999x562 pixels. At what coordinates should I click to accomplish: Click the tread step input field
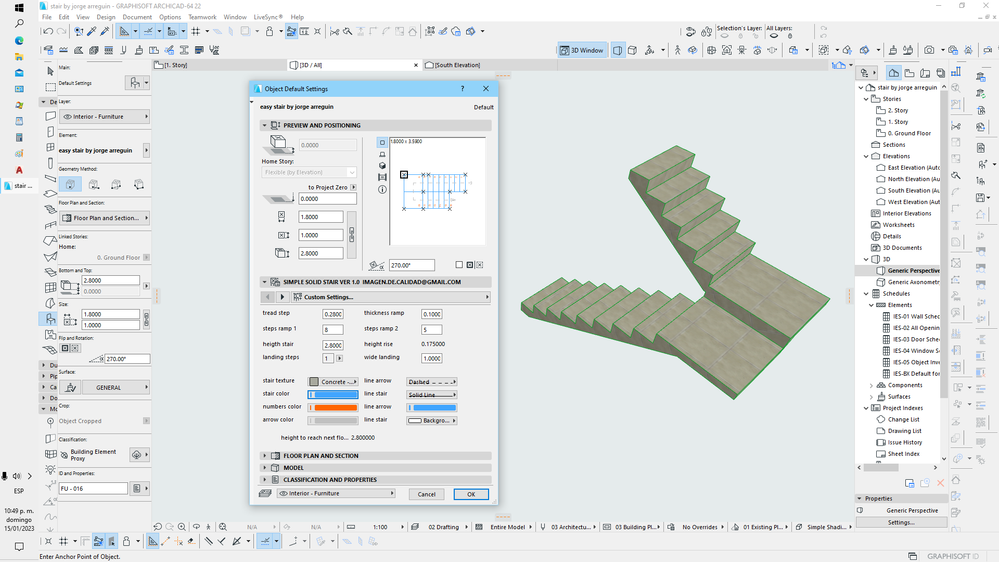click(332, 314)
